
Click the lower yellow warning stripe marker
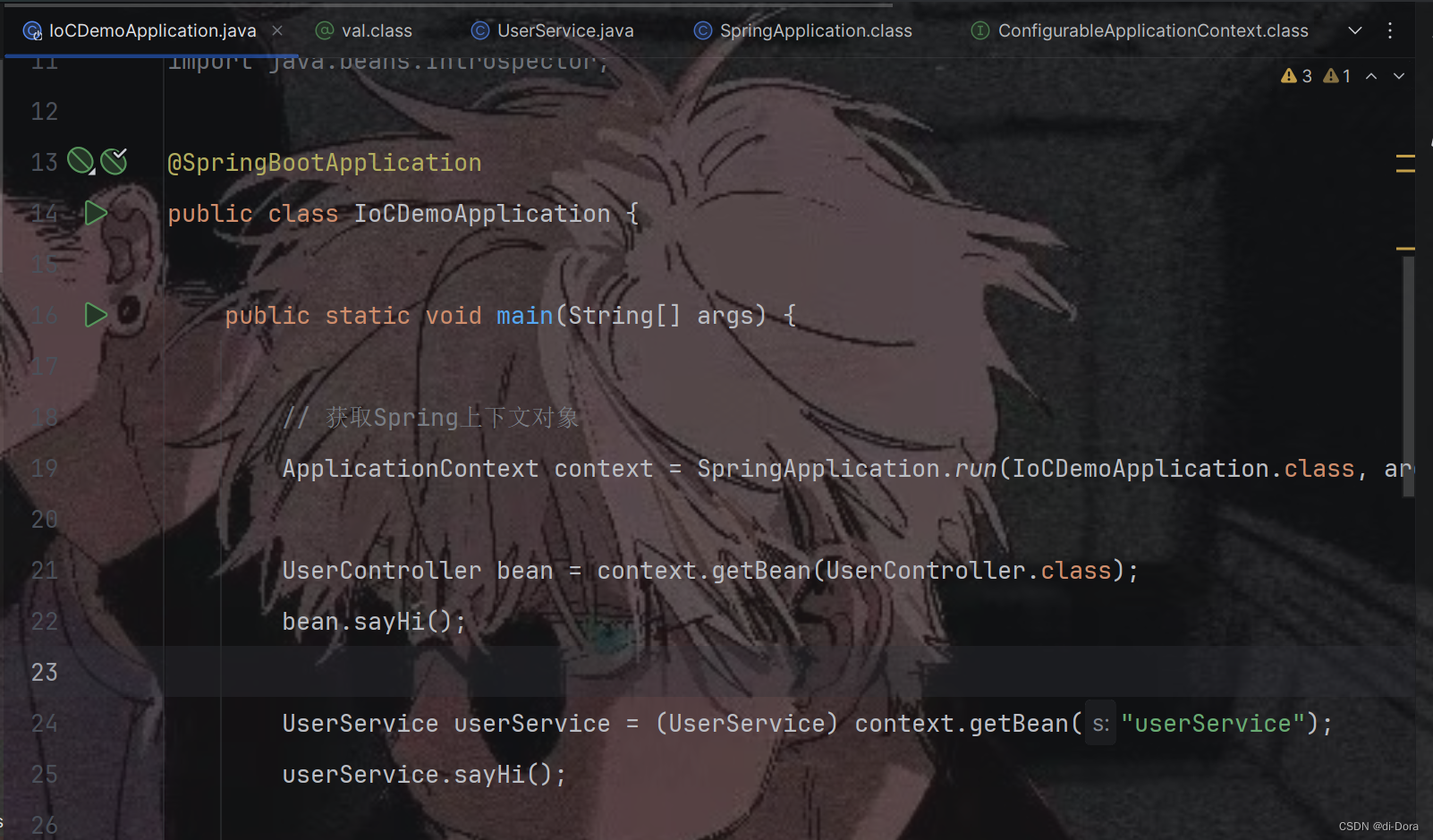pyautogui.click(x=1405, y=248)
